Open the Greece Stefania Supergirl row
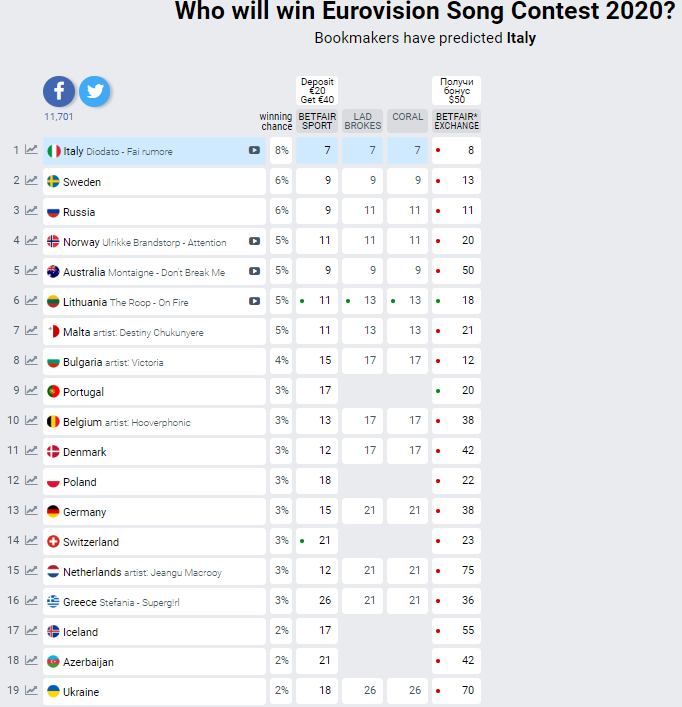682x707 pixels. point(154,601)
